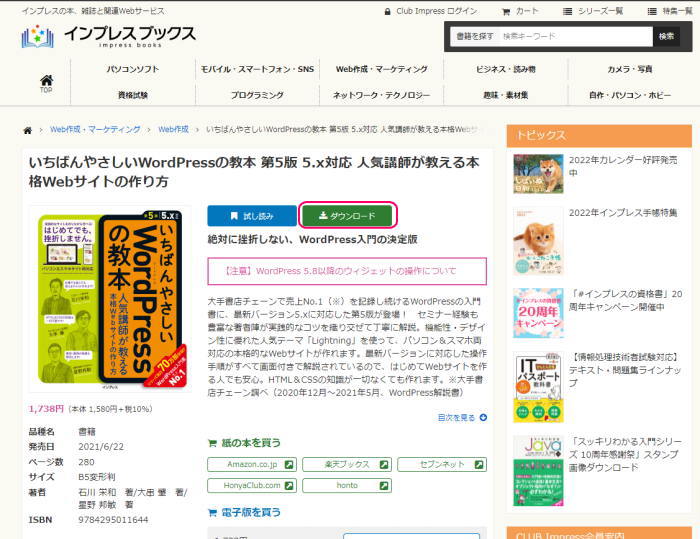Screen dimensions: 700x539
Task: Open the ビジネス・読み物 category
Action: pyautogui.click(x=506, y=69)
